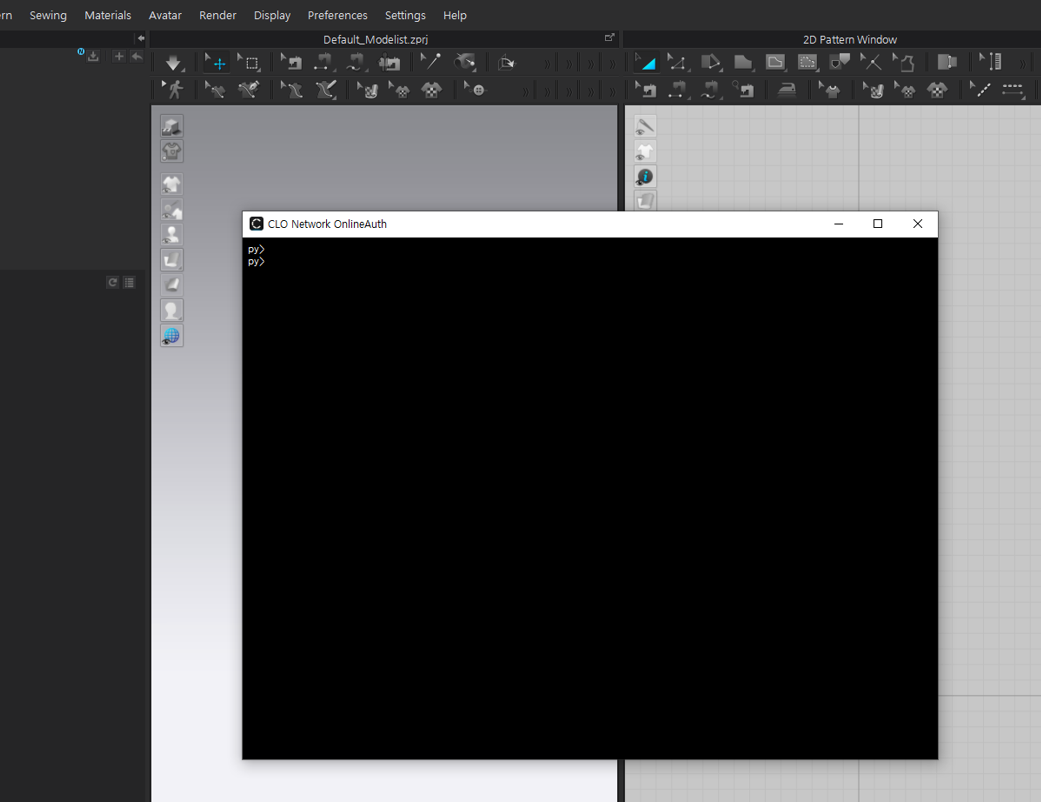Screen dimensions: 1041x802
Task: Select the Steam iron tool
Action: 787,89
